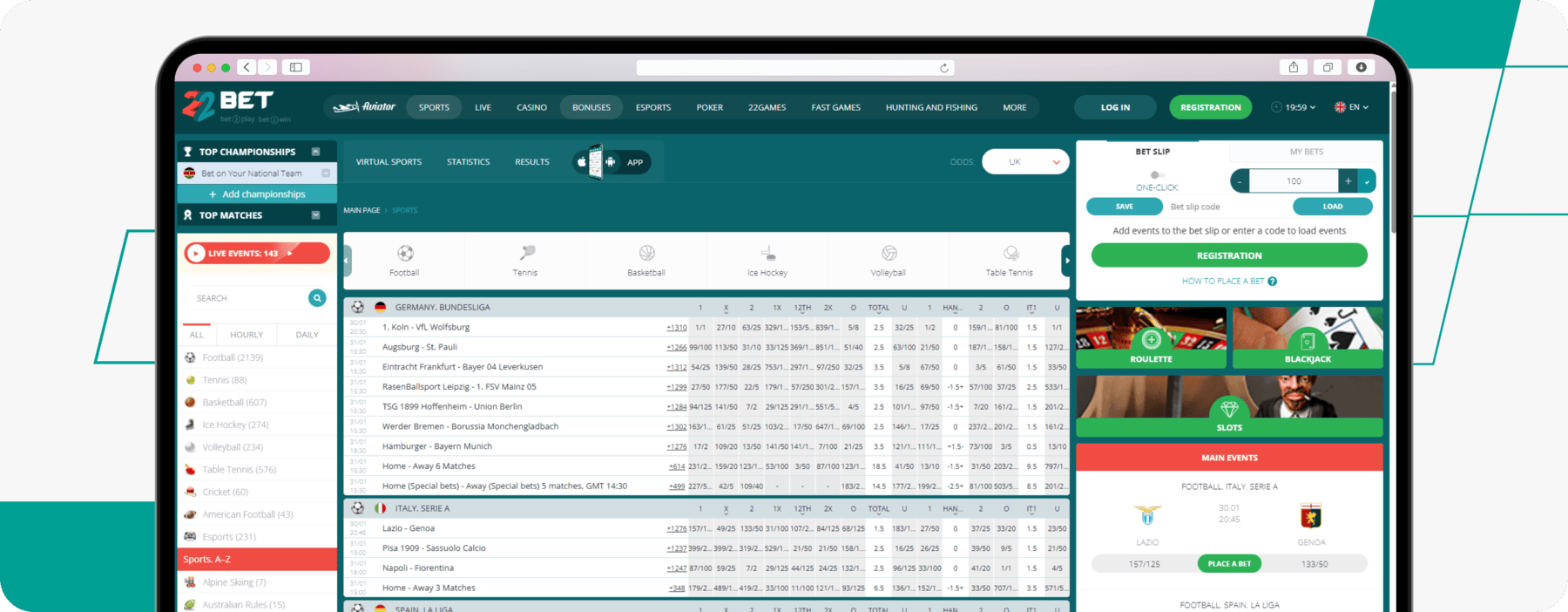The image size is (1568, 612).
Task: Toggle the One-click bet switch
Action: 1156,175
